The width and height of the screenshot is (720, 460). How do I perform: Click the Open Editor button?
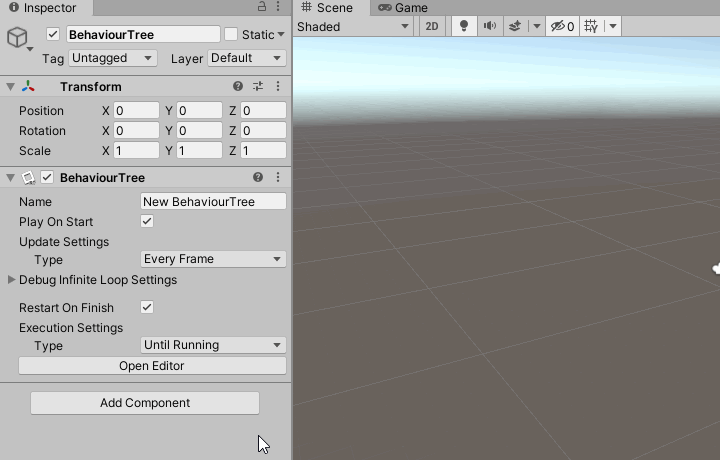(x=152, y=366)
